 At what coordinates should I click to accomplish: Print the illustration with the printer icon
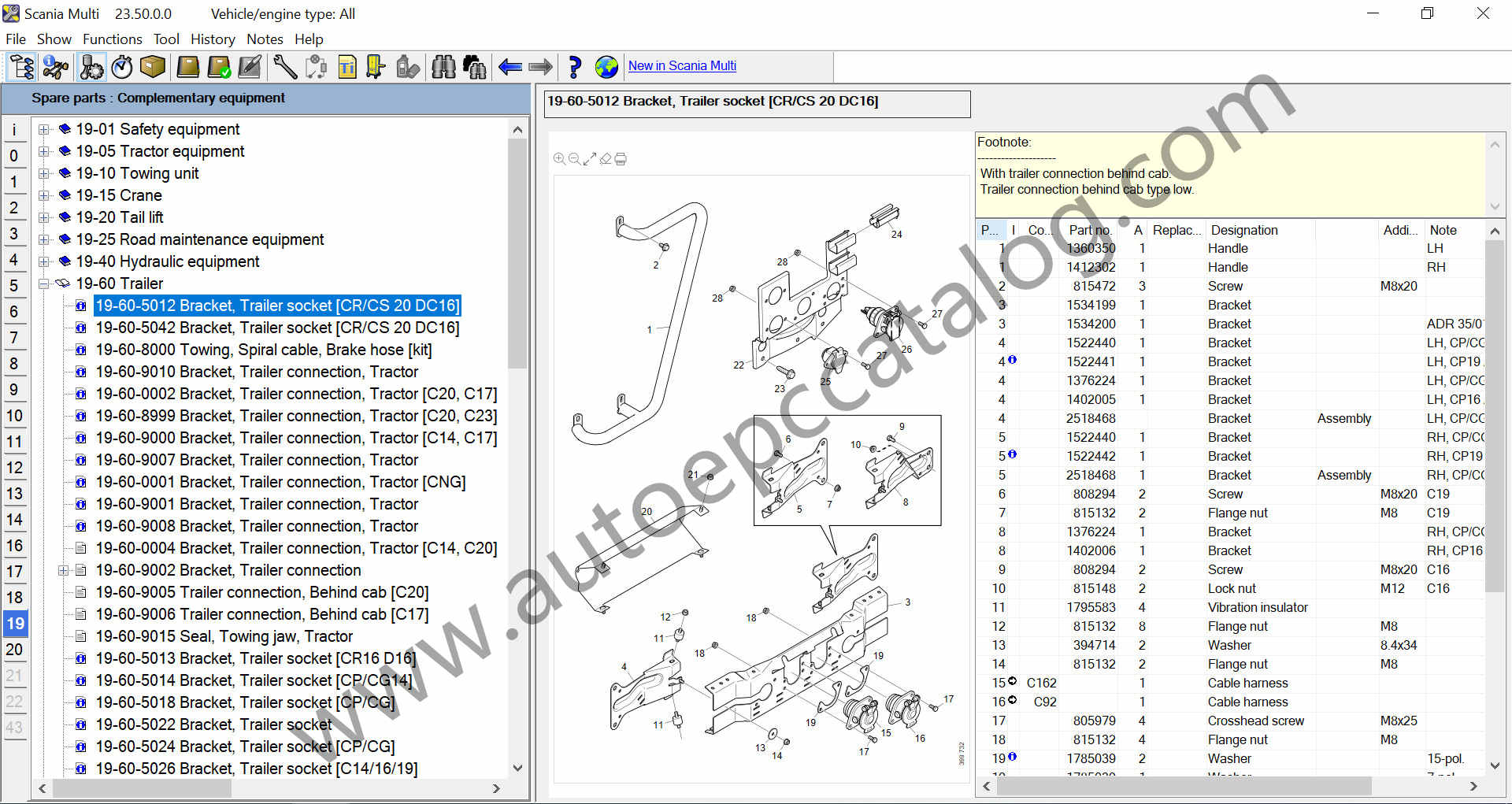coord(621,159)
